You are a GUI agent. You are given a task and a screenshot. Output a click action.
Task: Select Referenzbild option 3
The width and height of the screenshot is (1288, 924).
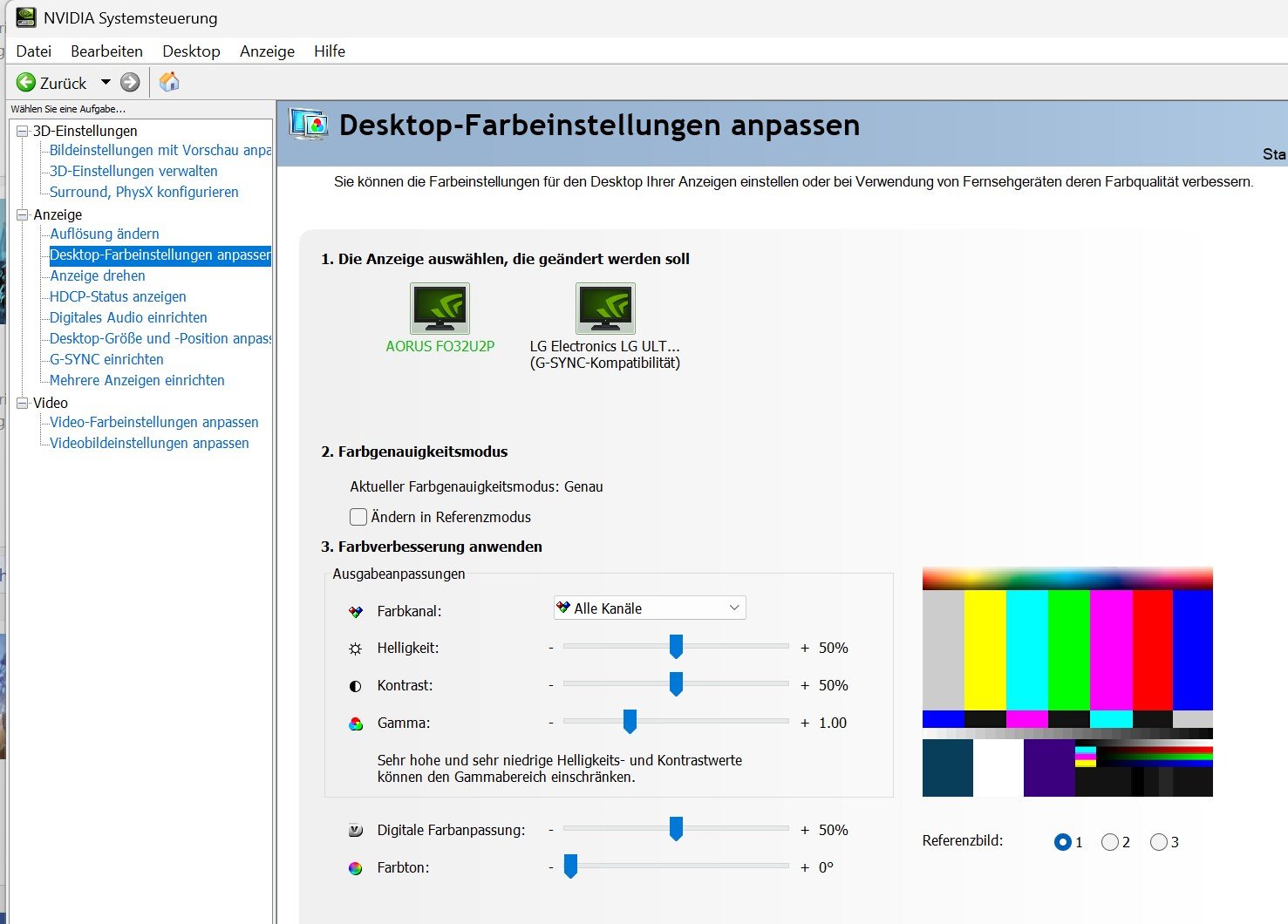click(x=1158, y=842)
